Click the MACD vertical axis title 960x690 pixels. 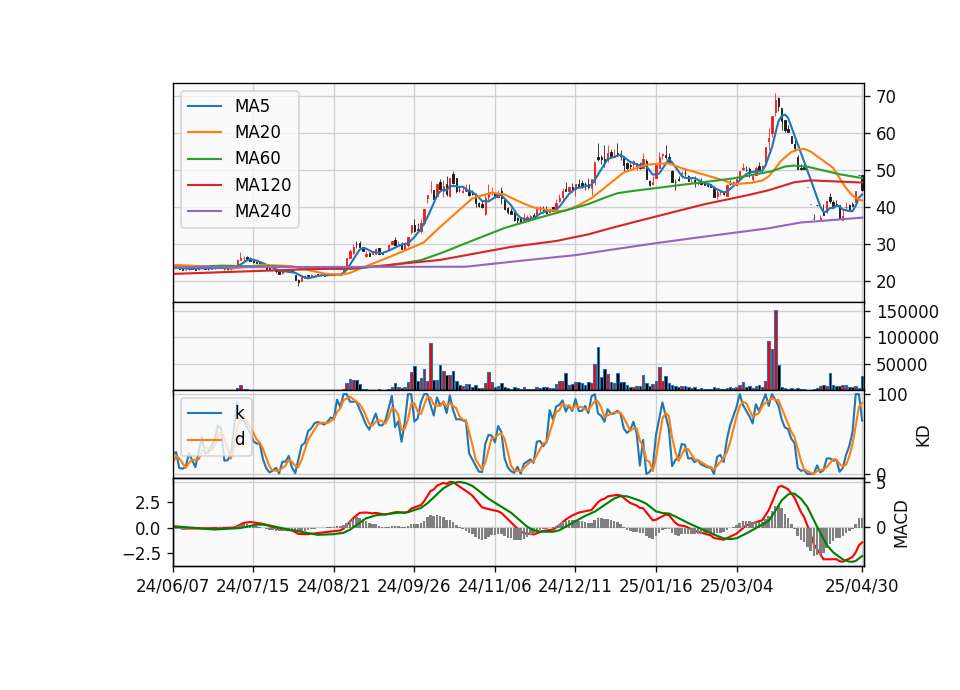[900, 524]
